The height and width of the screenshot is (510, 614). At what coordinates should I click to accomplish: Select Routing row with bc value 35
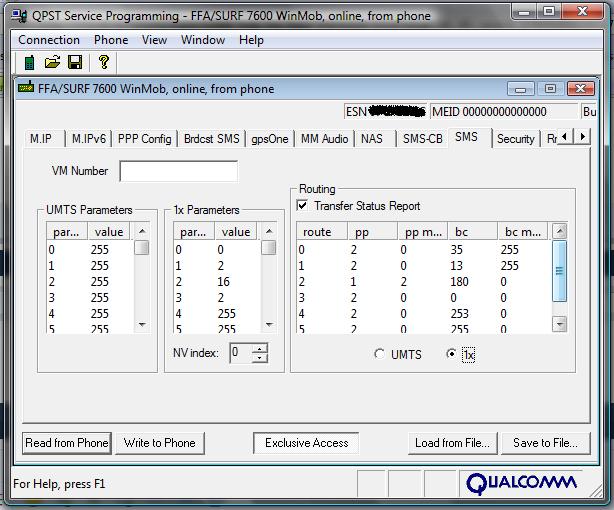[424, 250]
